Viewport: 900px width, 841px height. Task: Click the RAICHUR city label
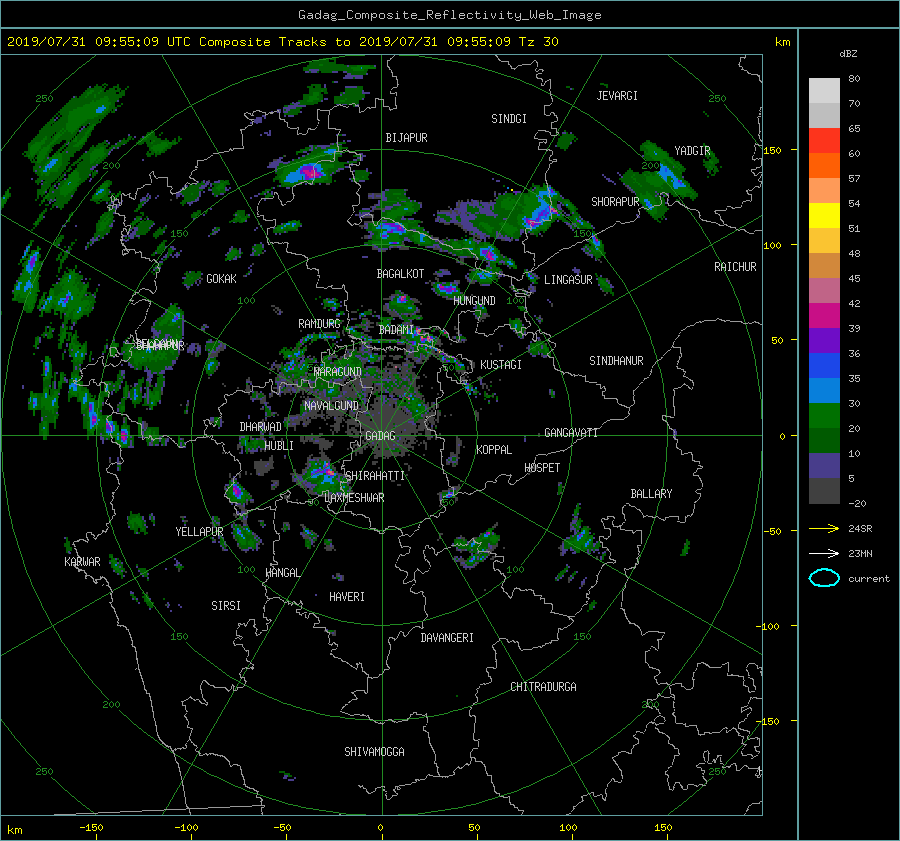(735, 267)
